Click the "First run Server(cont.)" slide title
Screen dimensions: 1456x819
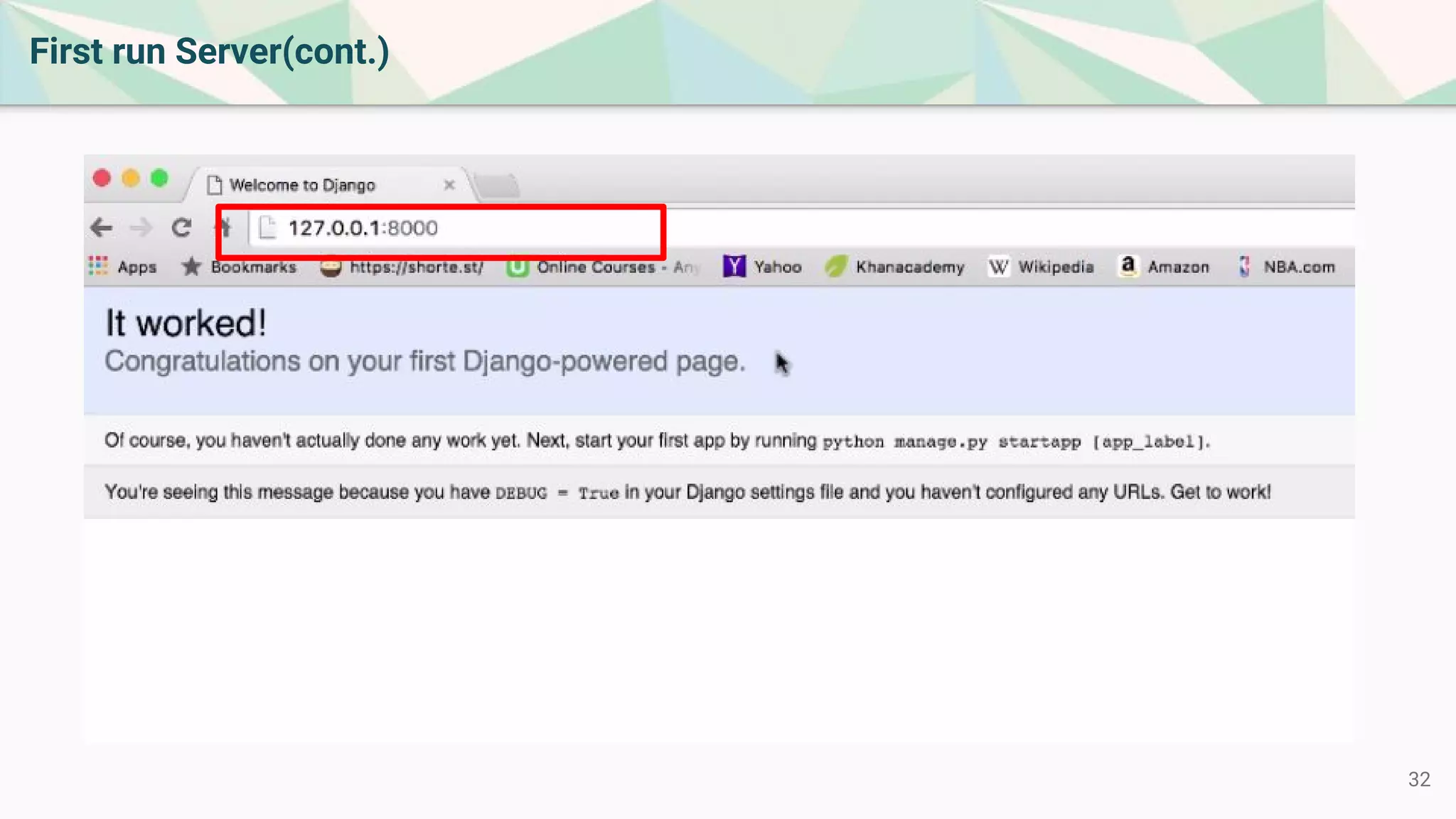coord(209,52)
